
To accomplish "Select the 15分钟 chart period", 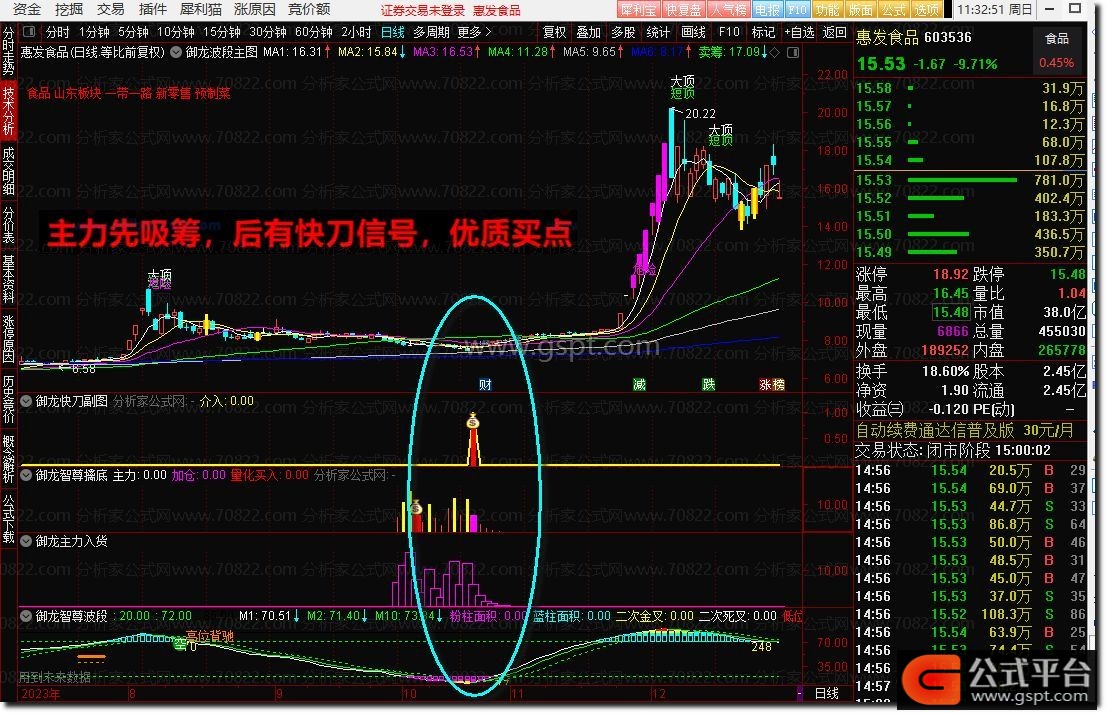I will click(222, 32).
